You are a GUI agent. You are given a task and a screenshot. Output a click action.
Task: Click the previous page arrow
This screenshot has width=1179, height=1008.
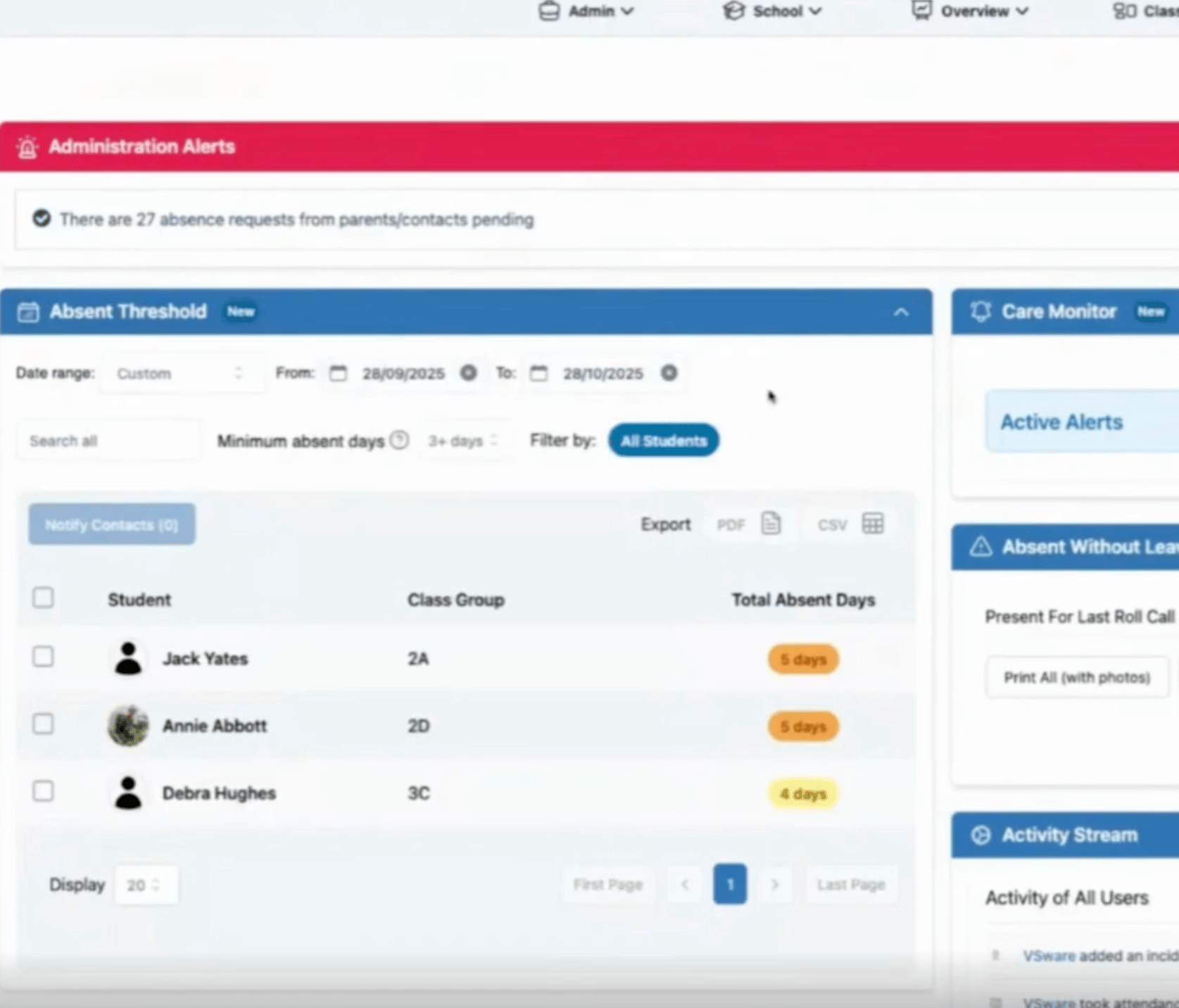tap(685, 885)
